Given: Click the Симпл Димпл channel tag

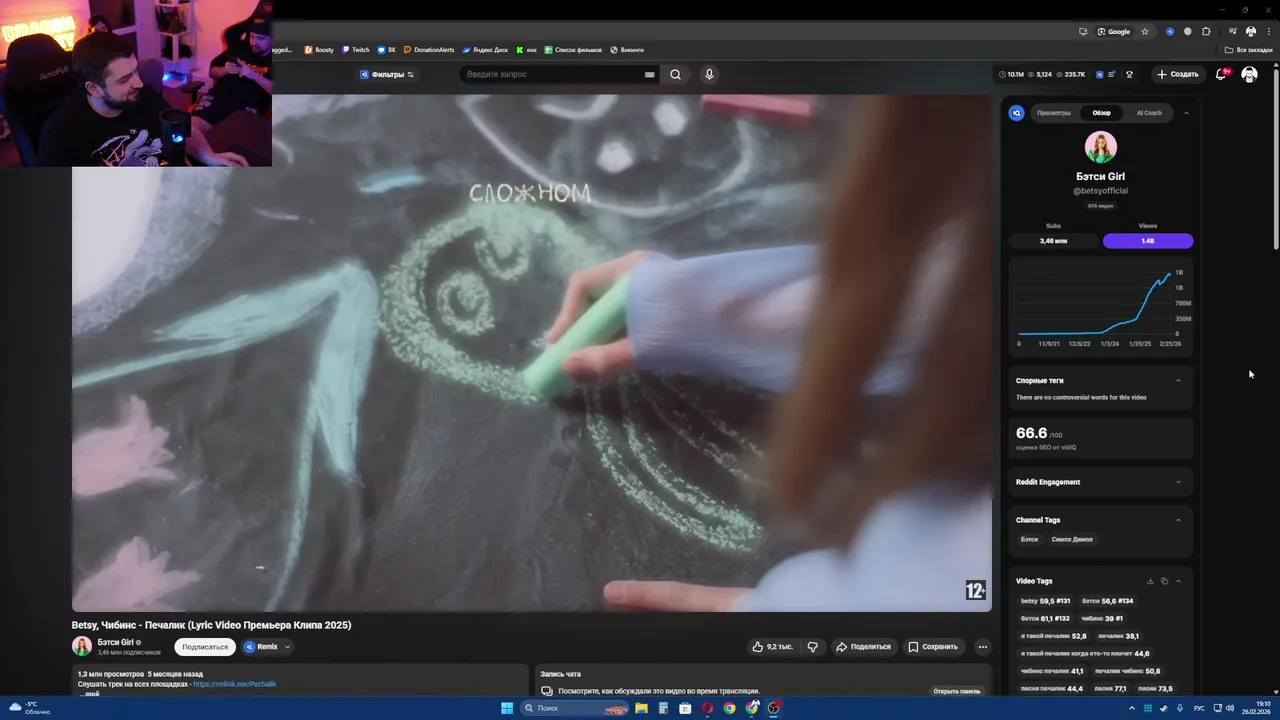Looking at the screenshot, I should click(x=1072, y=539).
